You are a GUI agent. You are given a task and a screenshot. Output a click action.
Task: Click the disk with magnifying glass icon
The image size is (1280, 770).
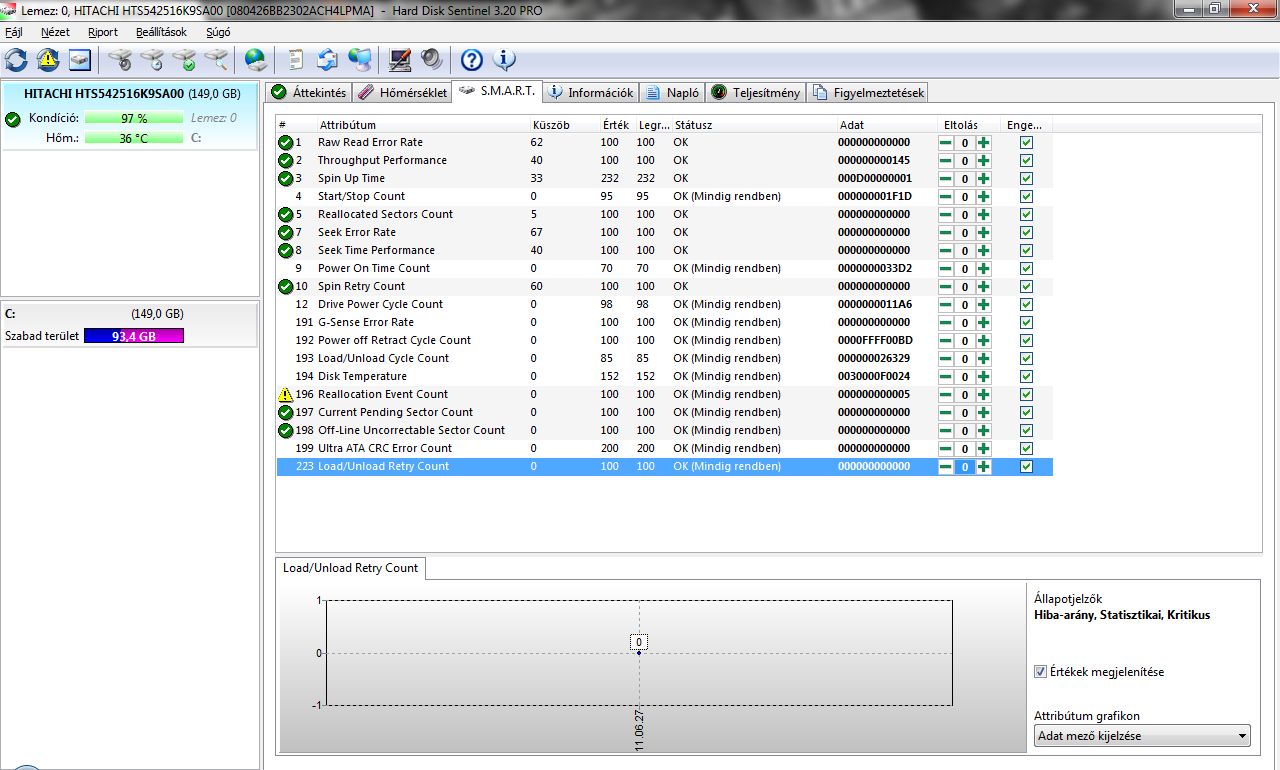click(x=216, y=60)
